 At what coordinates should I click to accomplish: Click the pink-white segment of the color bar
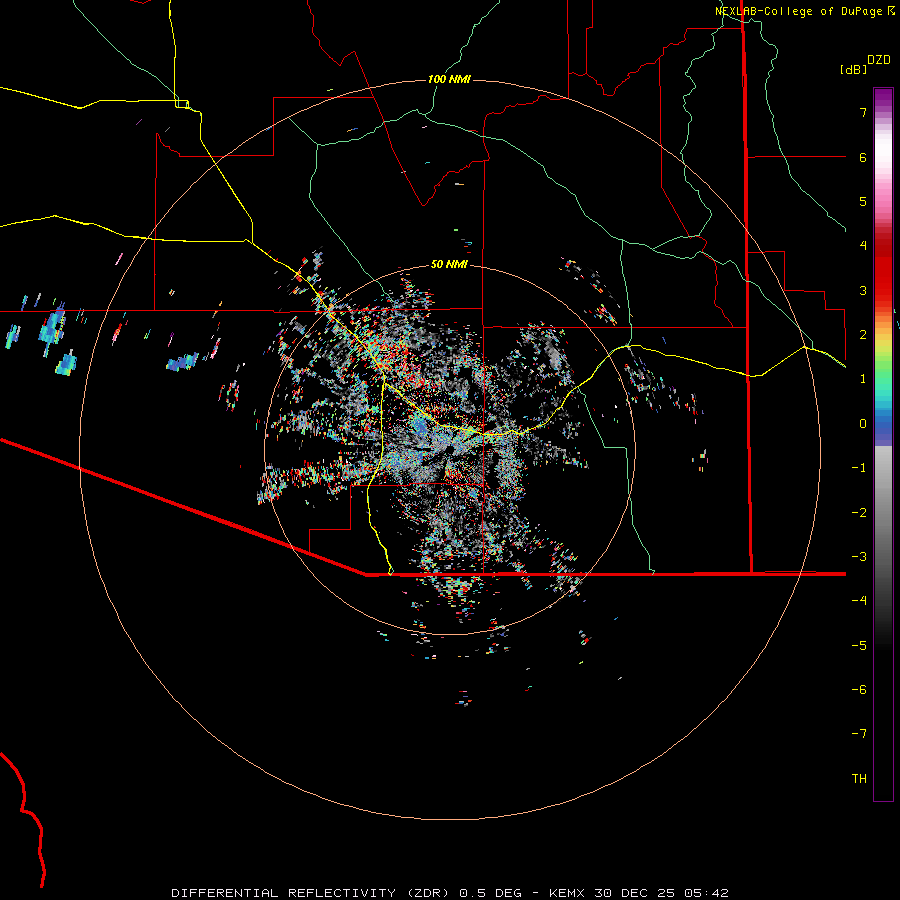883,166
